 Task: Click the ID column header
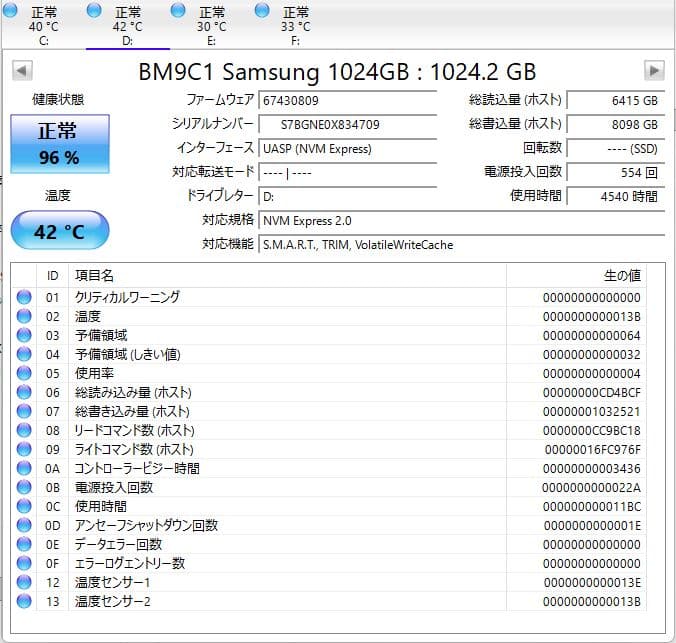pyautogui.click(x=53, y=276)
